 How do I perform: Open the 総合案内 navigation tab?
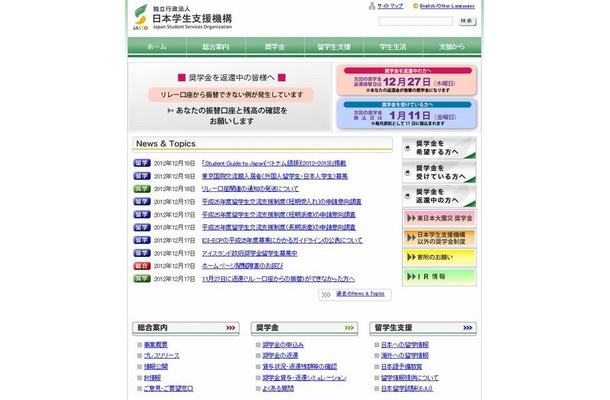click(216, 47)
